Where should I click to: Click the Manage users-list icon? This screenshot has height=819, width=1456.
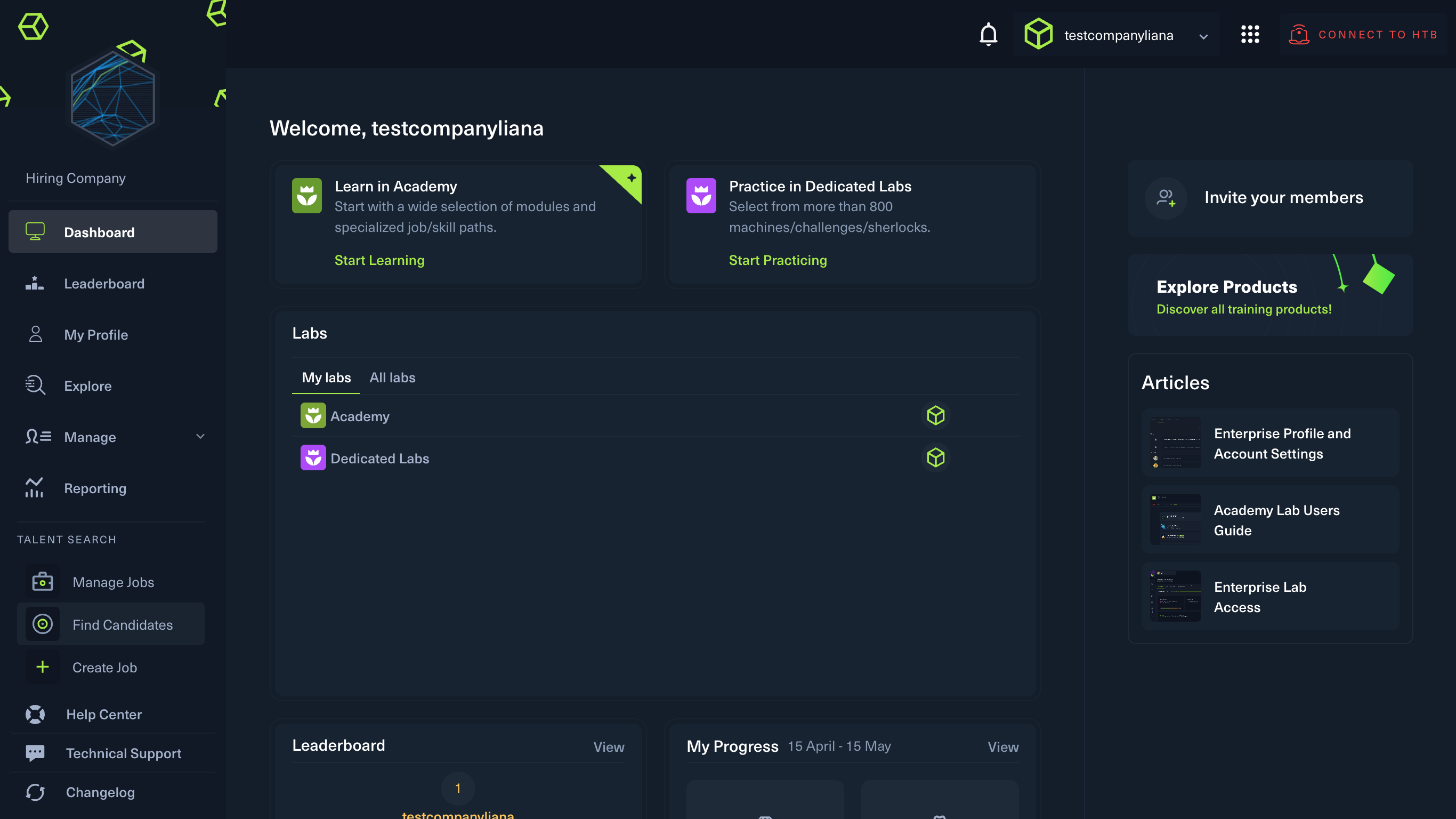tap(38, 436)
